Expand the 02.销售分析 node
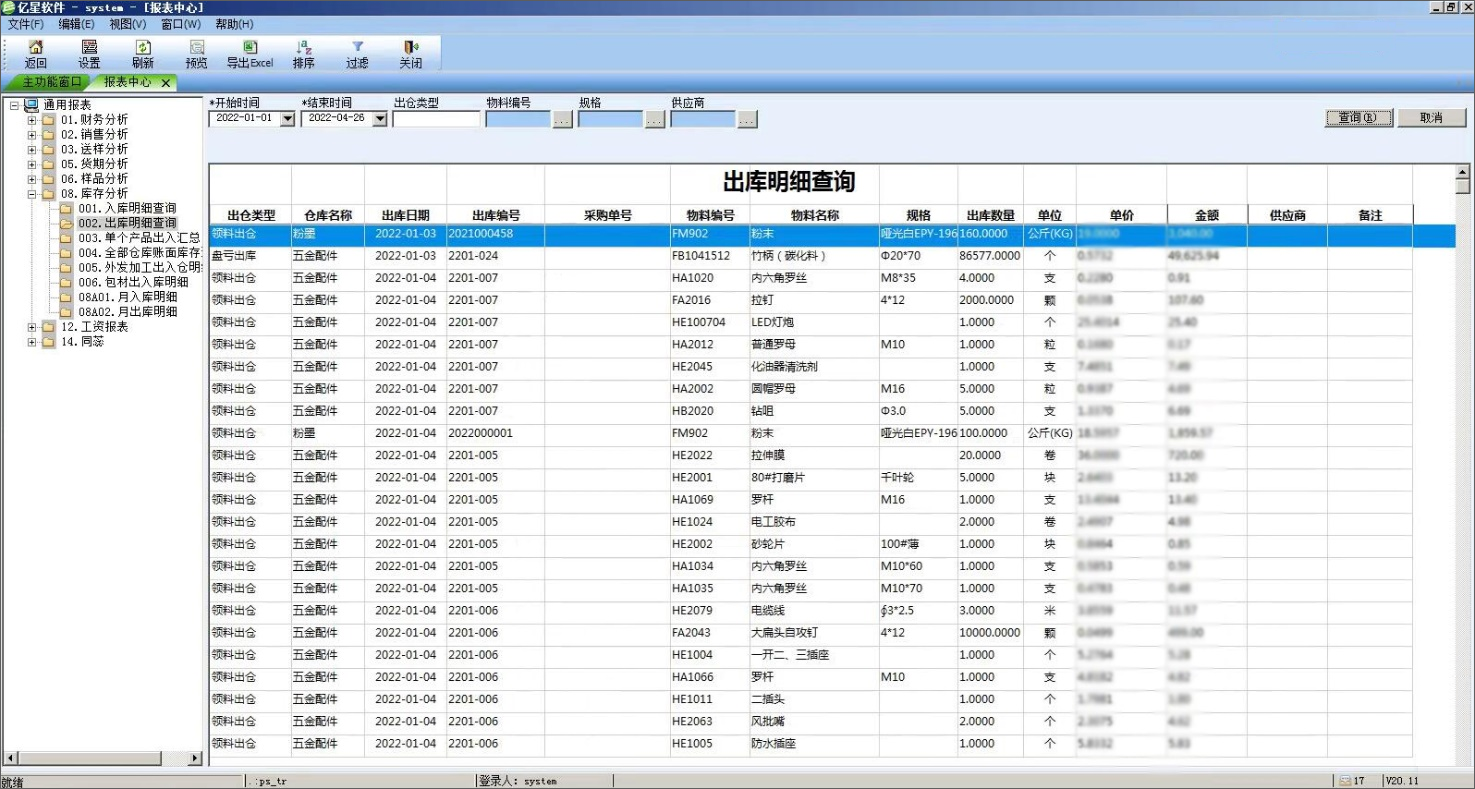The image size is (1475, 789). click(31, 135)
